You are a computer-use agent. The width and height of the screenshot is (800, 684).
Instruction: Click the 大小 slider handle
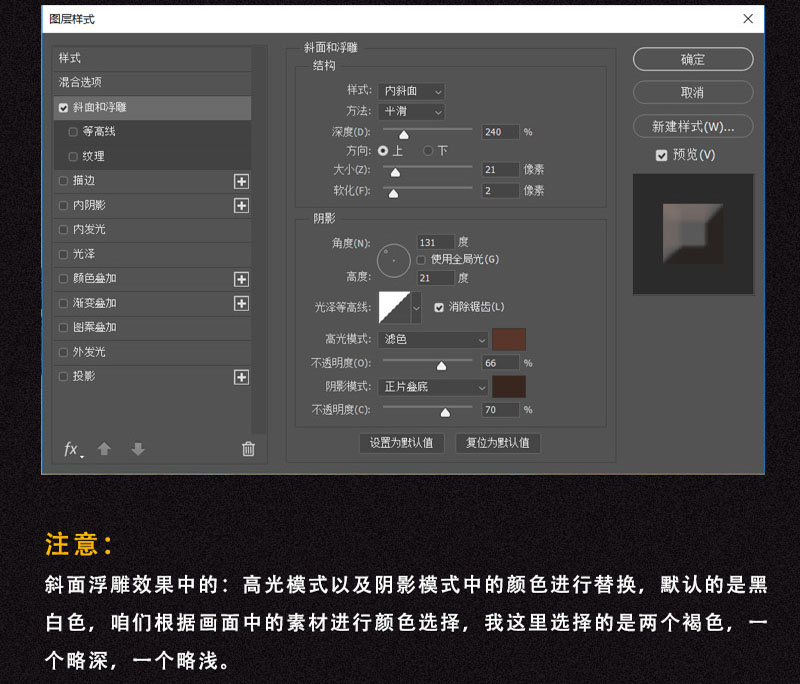395,172
